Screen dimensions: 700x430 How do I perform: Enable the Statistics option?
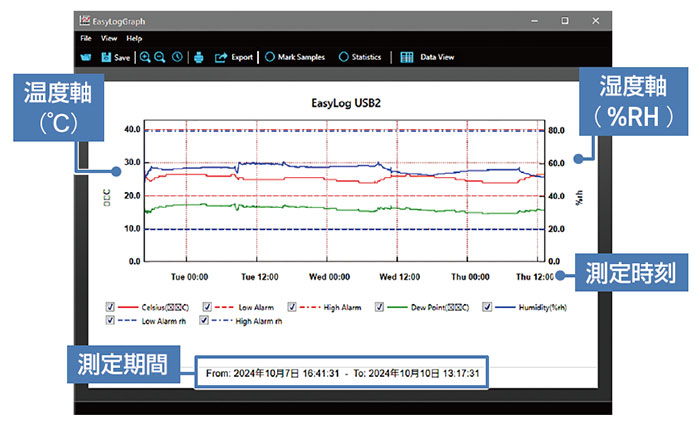[x=360, y=57]
